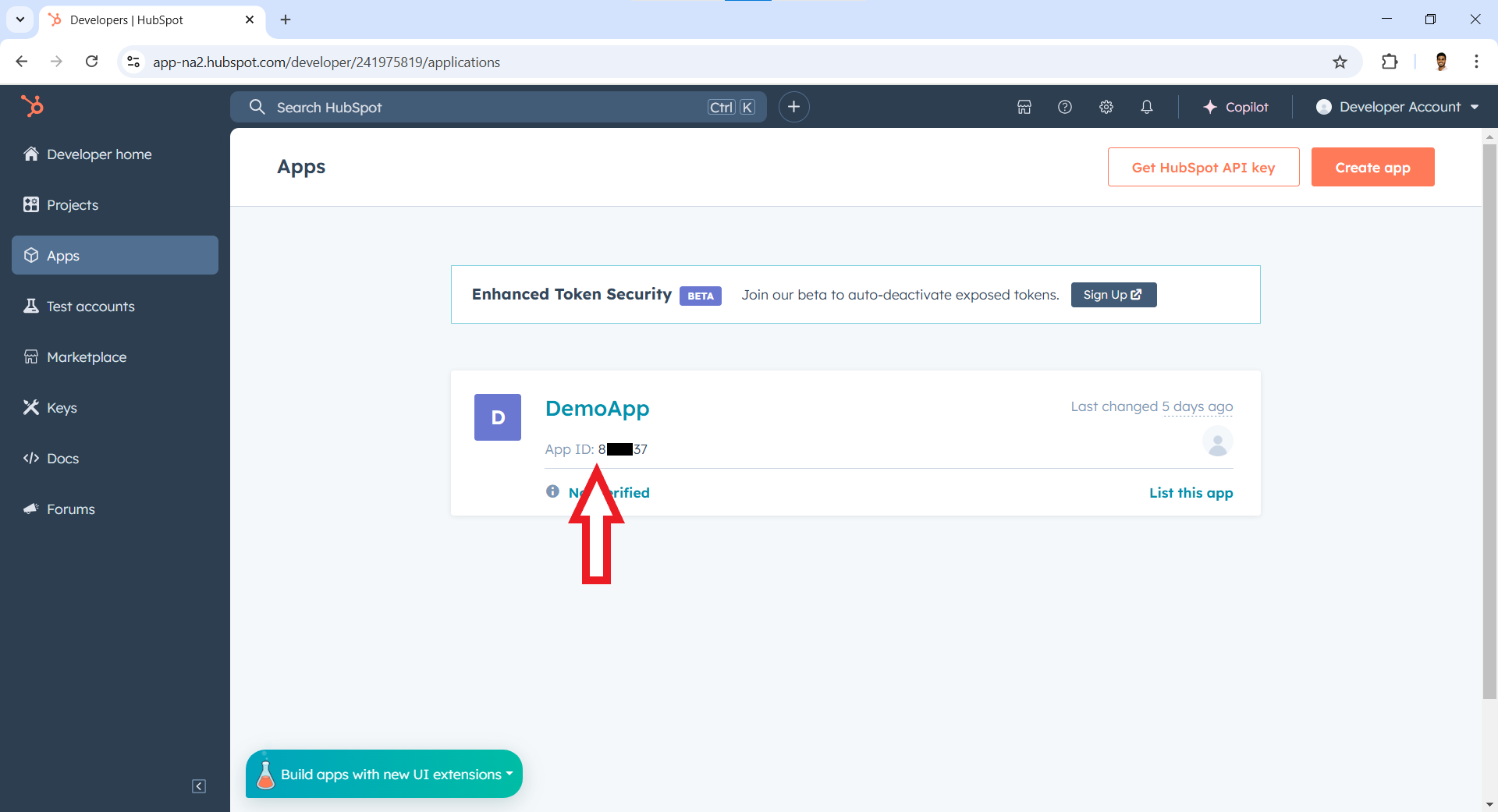Select the Developers | HubSpot tab
The height and width of the screenshot is (812, 1498).
[151, 20]
